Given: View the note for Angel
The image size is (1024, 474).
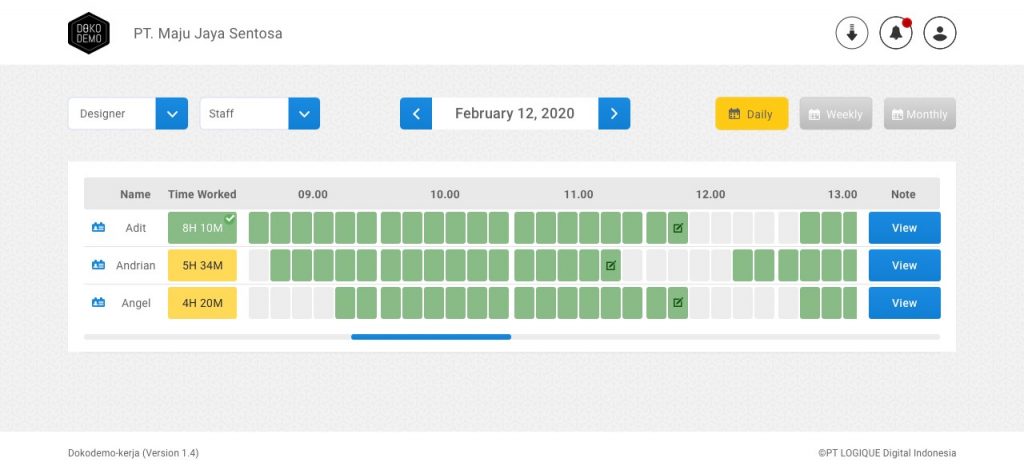Looking at the screenshot, I should coord(904,303).
